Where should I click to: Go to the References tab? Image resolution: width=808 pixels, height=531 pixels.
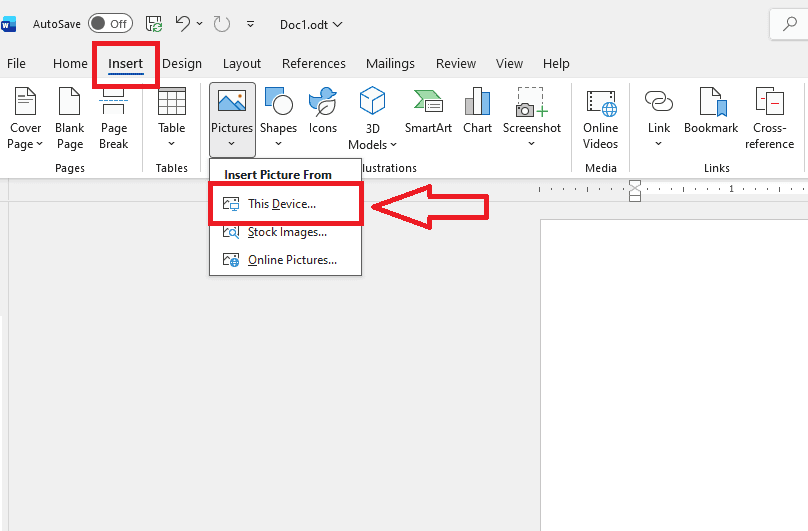[x=313, y=63]
